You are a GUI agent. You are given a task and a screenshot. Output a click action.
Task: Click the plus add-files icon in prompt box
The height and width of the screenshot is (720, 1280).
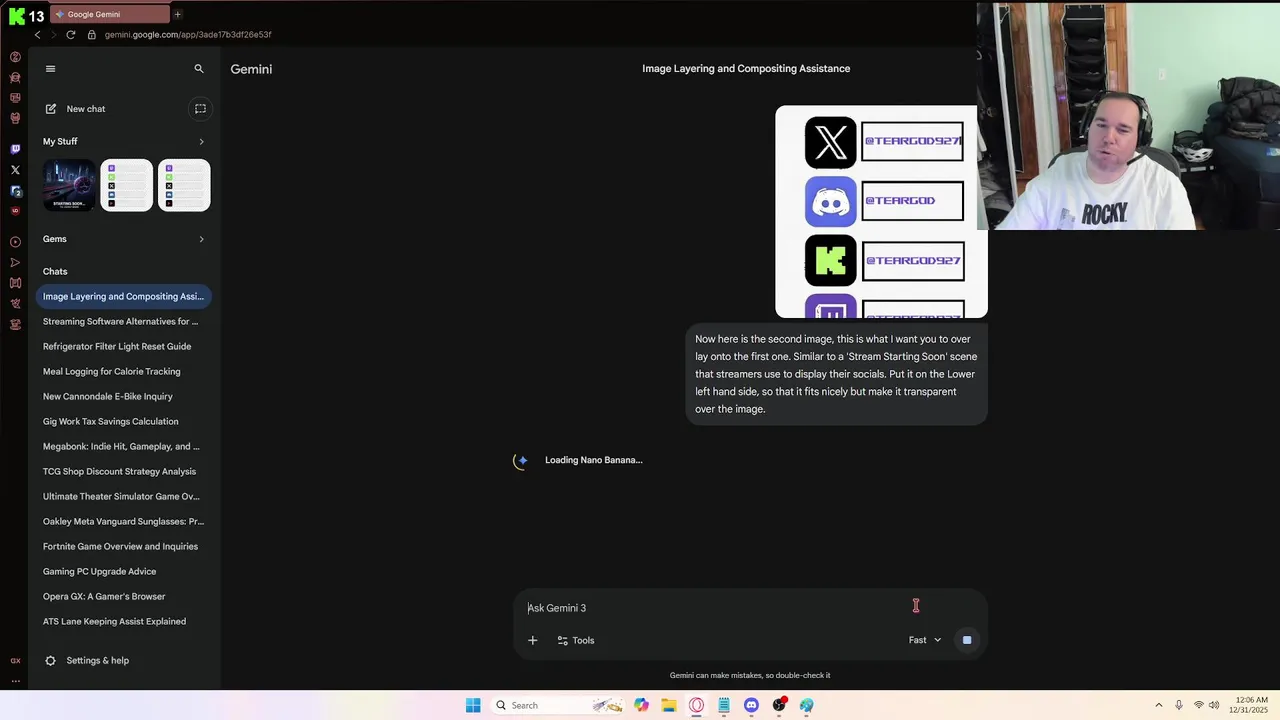click(533, 640)
